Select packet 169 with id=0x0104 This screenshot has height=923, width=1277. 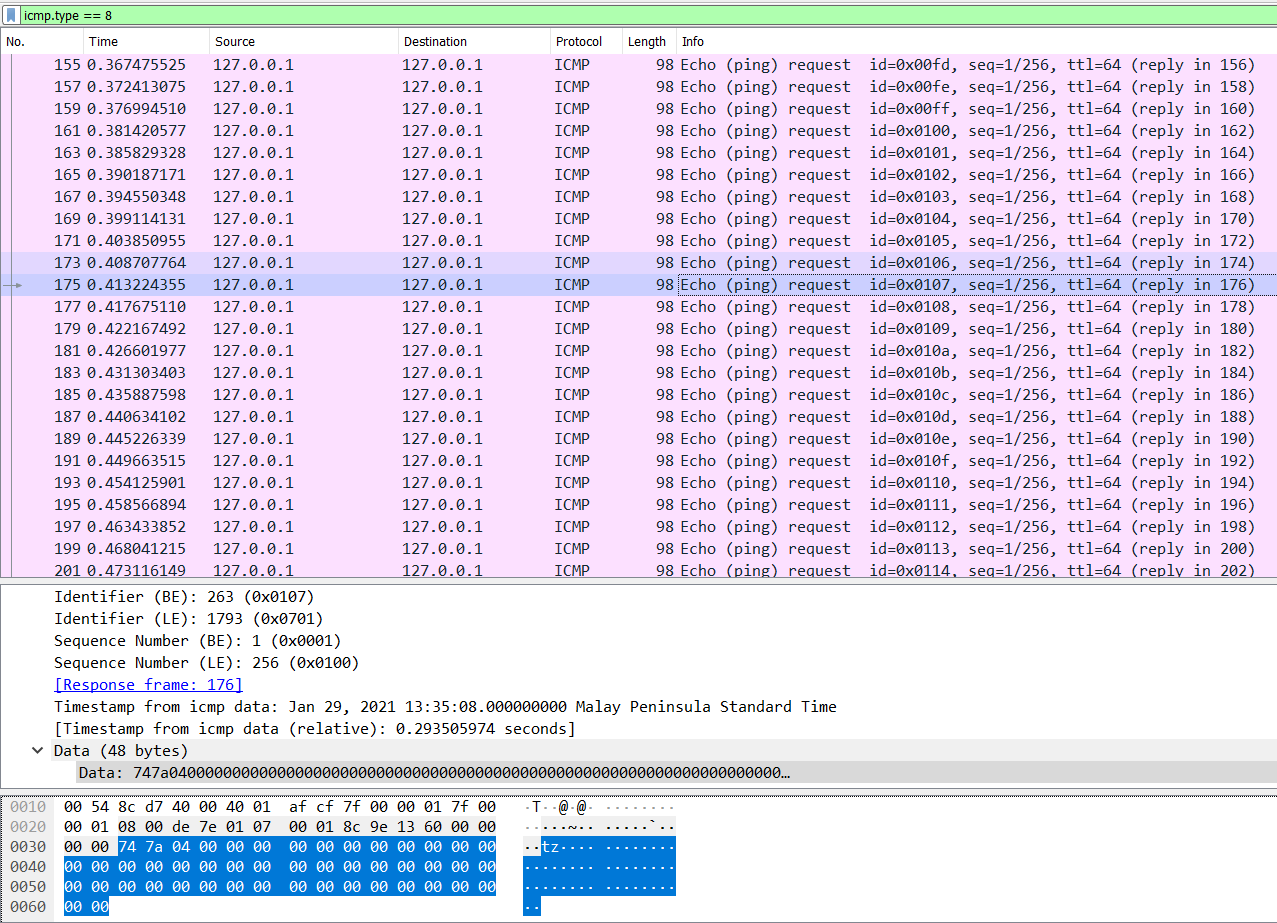coord(638,219)
